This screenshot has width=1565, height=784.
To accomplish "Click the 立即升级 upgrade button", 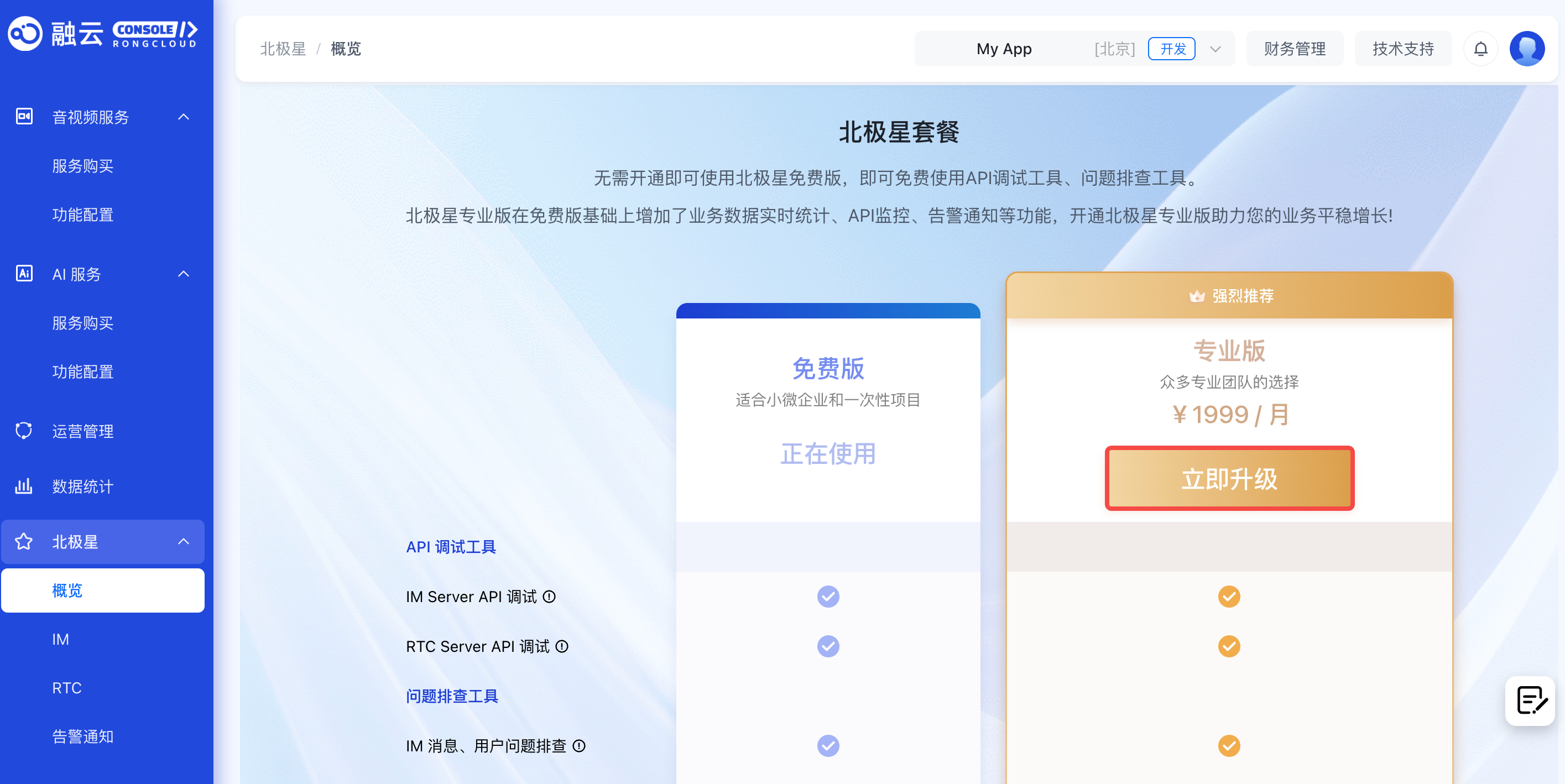I will (x=1230, y=479).
